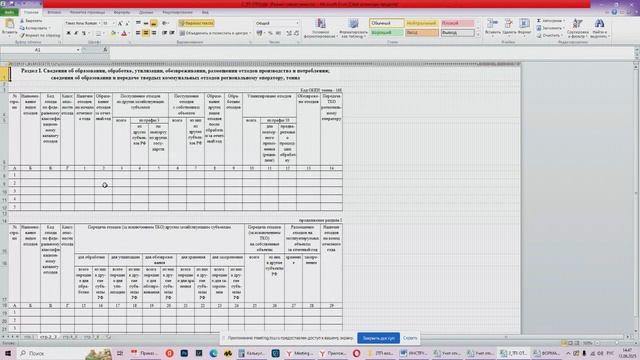640x360 pixels.
Task: Apply the Плохой red cell style
Action: coord(458,23)
